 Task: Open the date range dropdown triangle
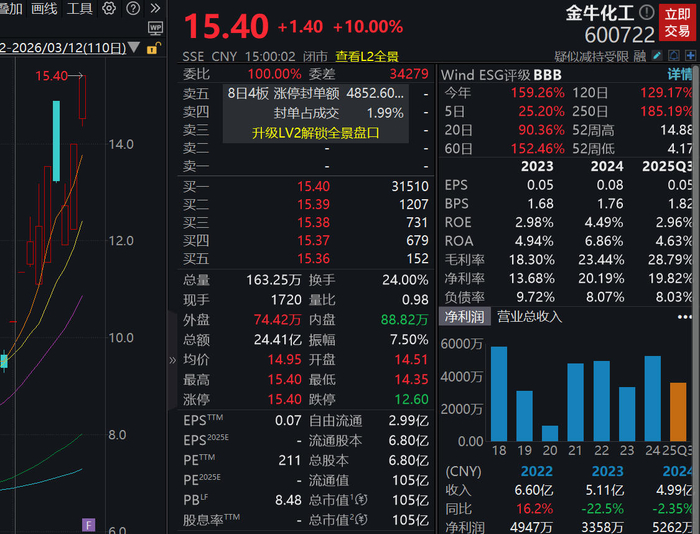click(x=133, y=47)
